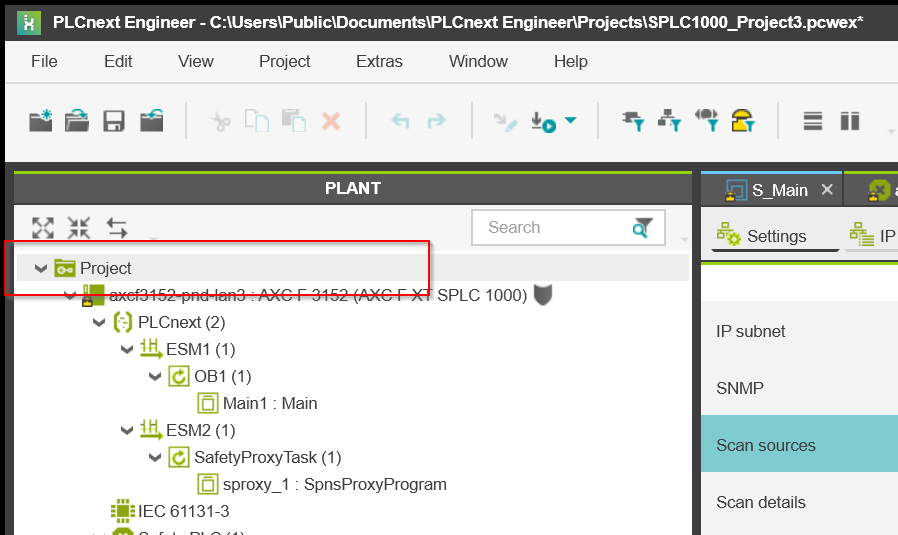Collapse all nodes in PLANT tree
The image size is (898, 535).
pos(78,228)
